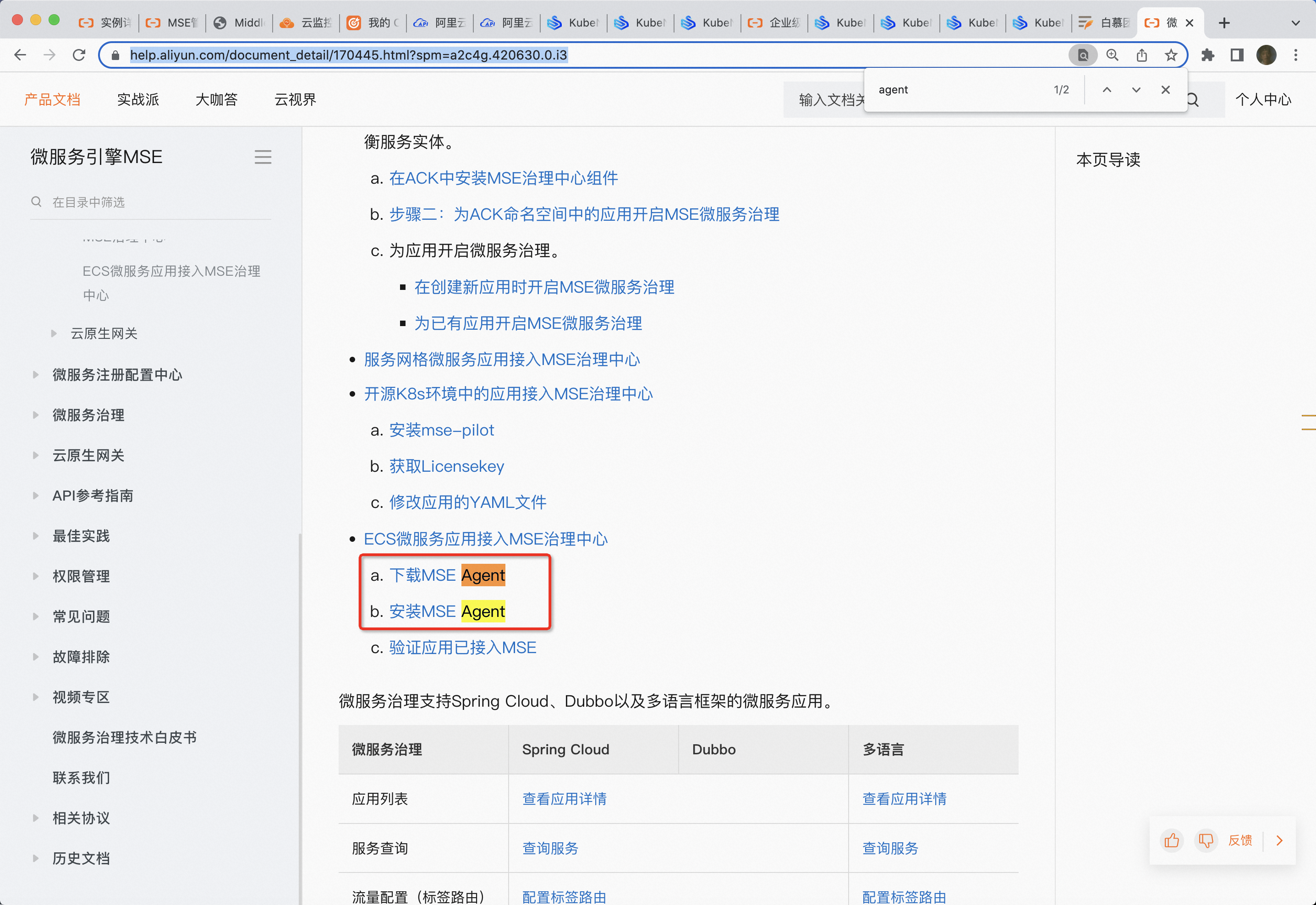This screenshot has width=1316, height=905.
Task: Click the 反馈 feedback button
Action: (x=1240, y=840)
